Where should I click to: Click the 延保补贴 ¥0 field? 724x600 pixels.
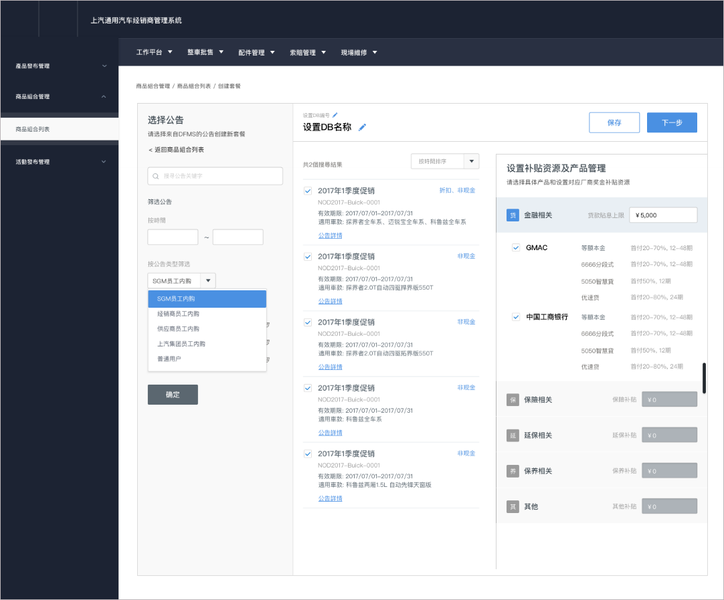[x=670, y=435]
